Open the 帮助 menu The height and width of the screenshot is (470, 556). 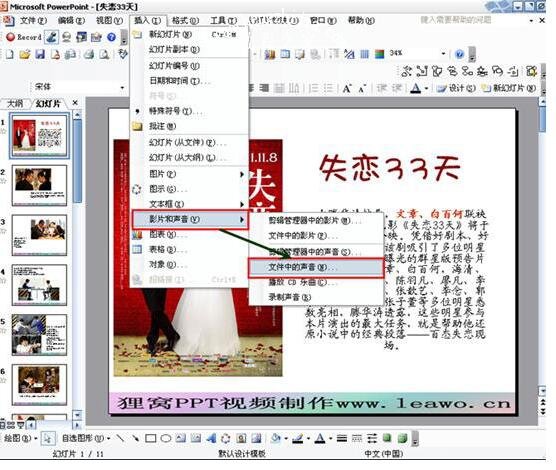pos(361,21)
